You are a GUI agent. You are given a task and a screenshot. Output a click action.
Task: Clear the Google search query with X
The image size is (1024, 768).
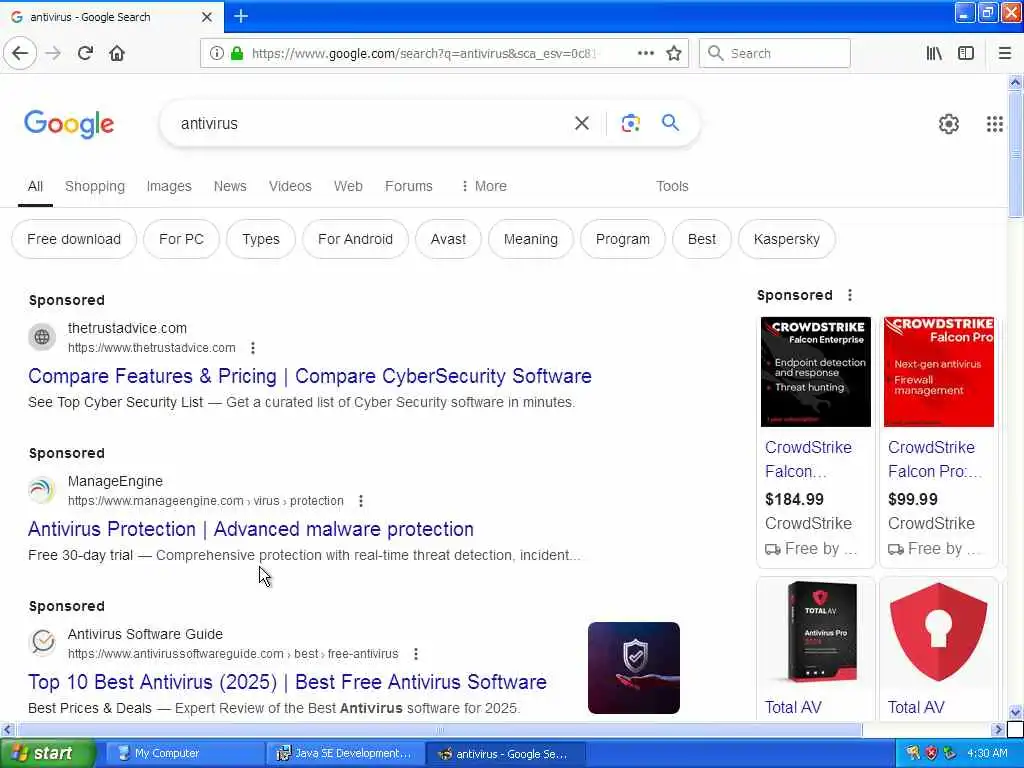[x=581, y=123]
